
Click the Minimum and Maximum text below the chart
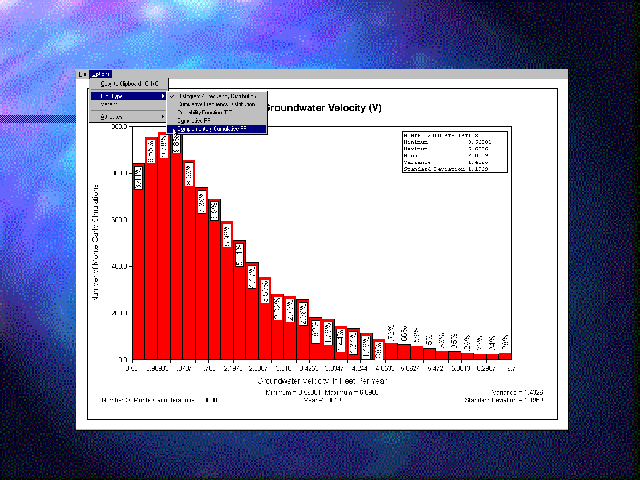pyautogui.click(x=322, y=393)
